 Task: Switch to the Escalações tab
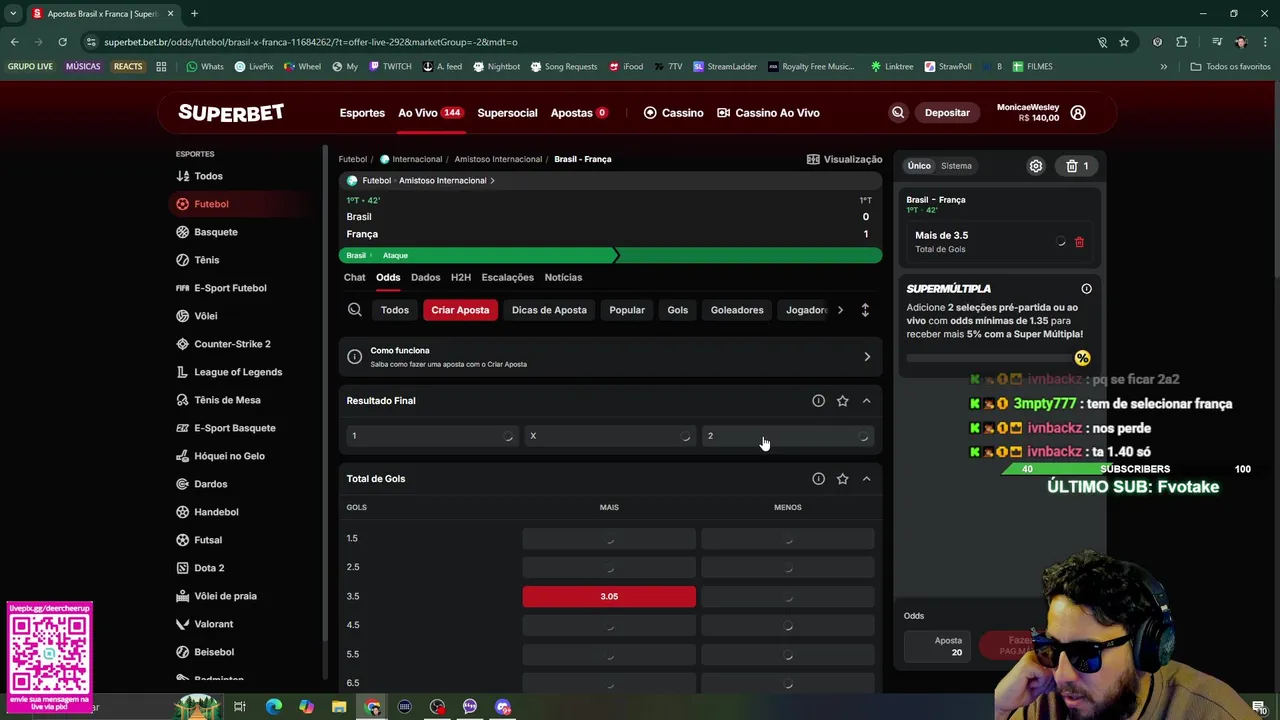[507, 277]
